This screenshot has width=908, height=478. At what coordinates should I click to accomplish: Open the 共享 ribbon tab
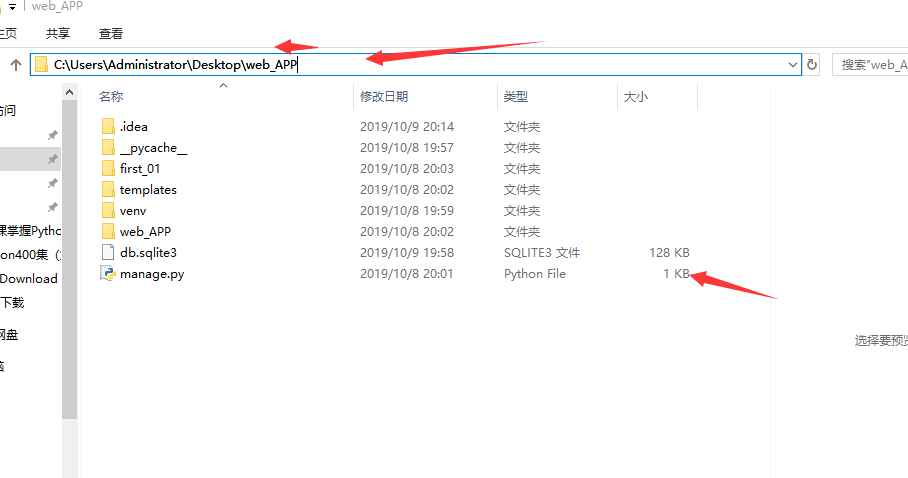pyautogui.click(x=58, y=34)
